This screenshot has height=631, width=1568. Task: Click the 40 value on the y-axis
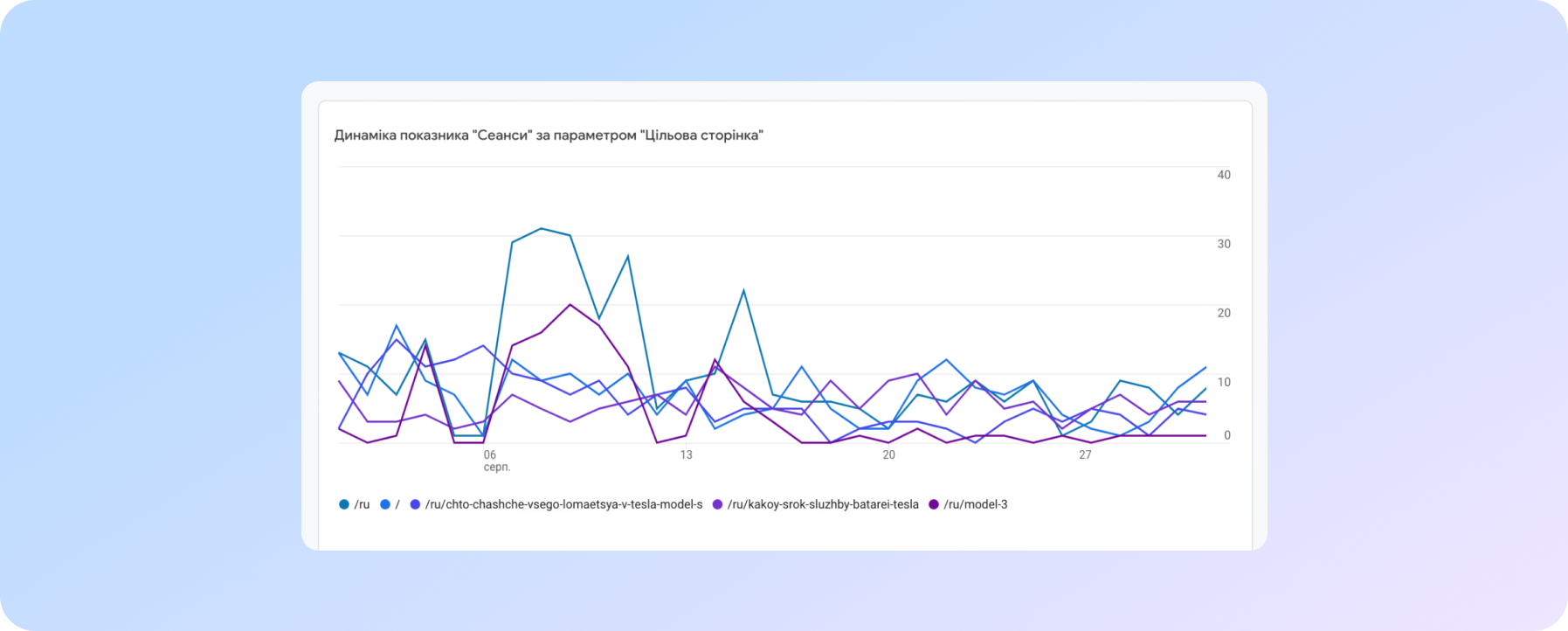(x=1224, y=175)
